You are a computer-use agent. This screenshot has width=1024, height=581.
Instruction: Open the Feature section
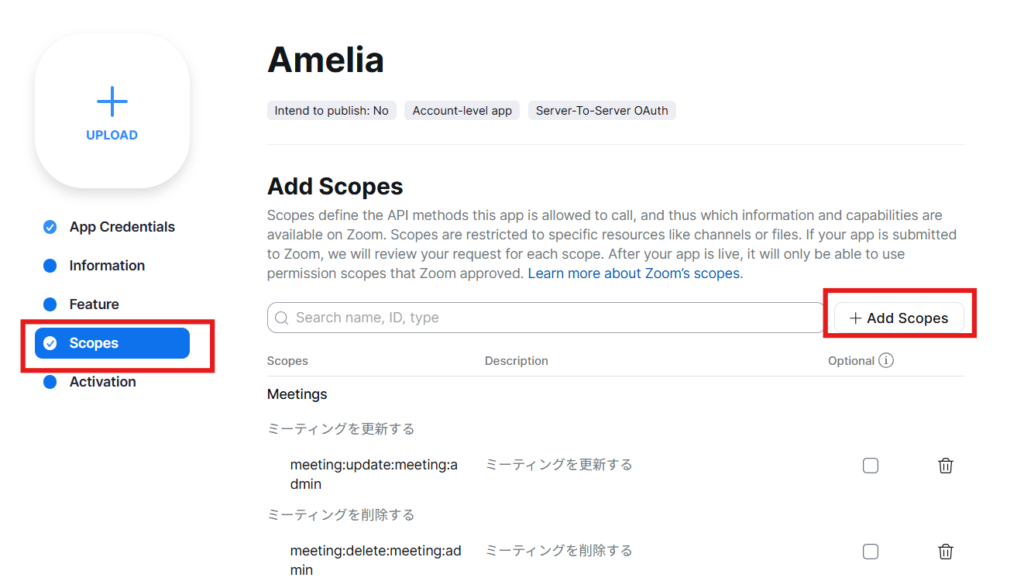(94, 304)
